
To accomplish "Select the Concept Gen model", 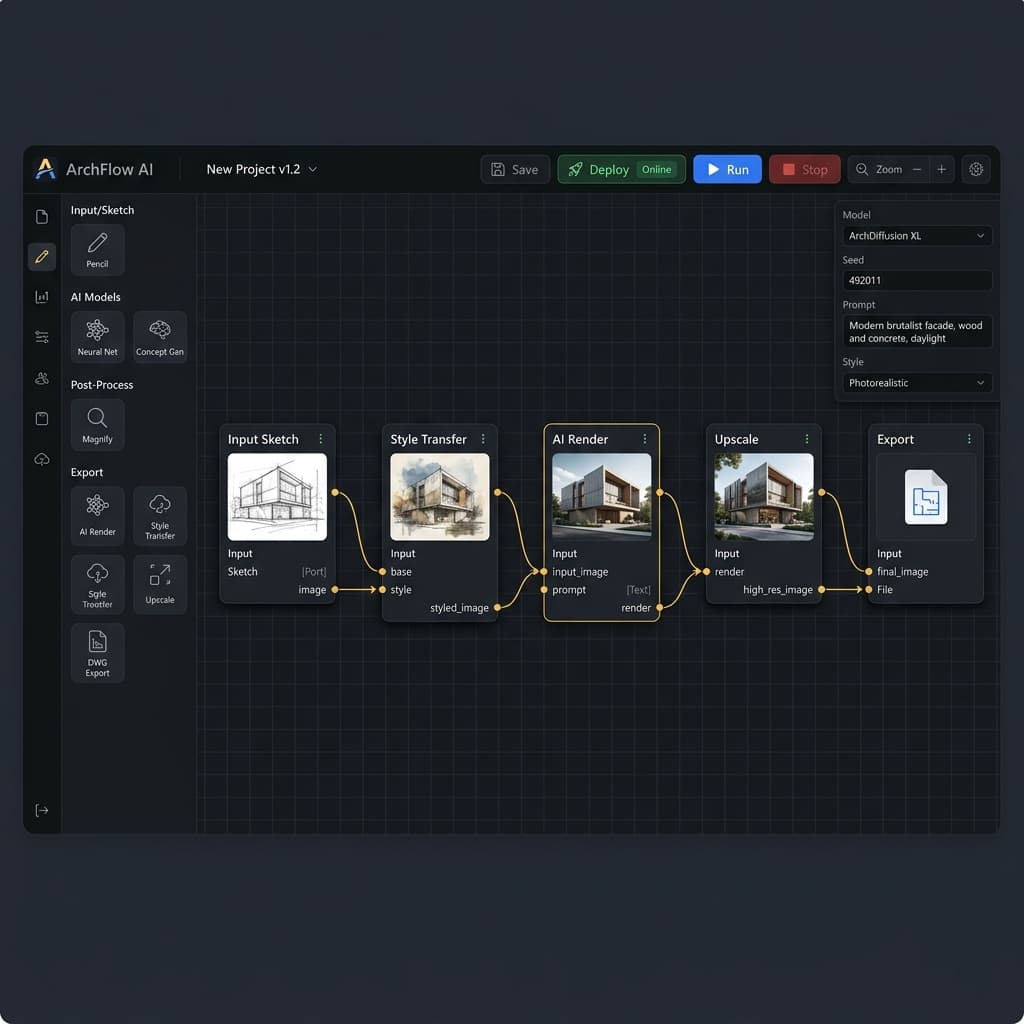I will click(x=160, y=336).
